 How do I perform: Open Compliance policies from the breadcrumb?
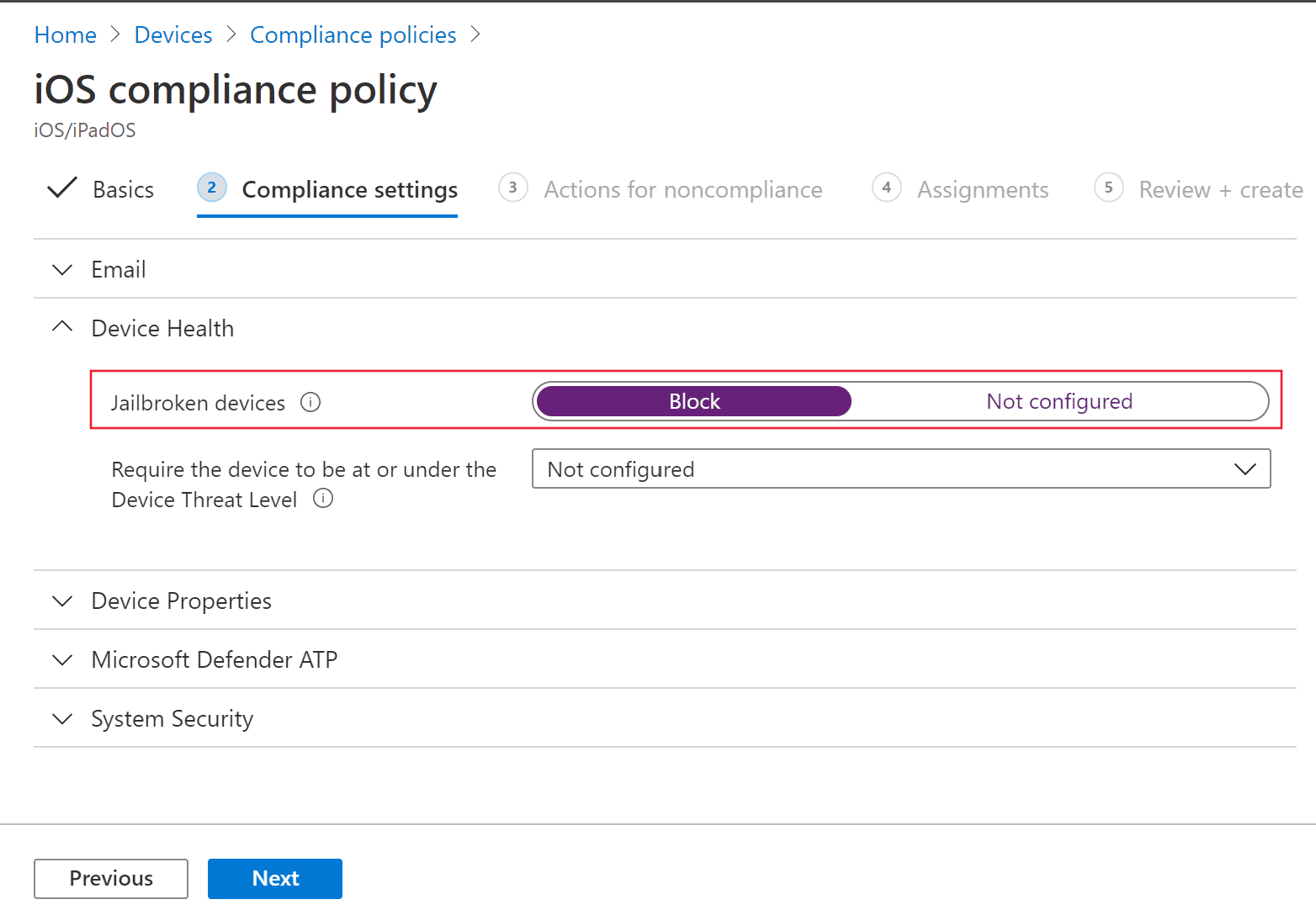click(x=353, y=34)
